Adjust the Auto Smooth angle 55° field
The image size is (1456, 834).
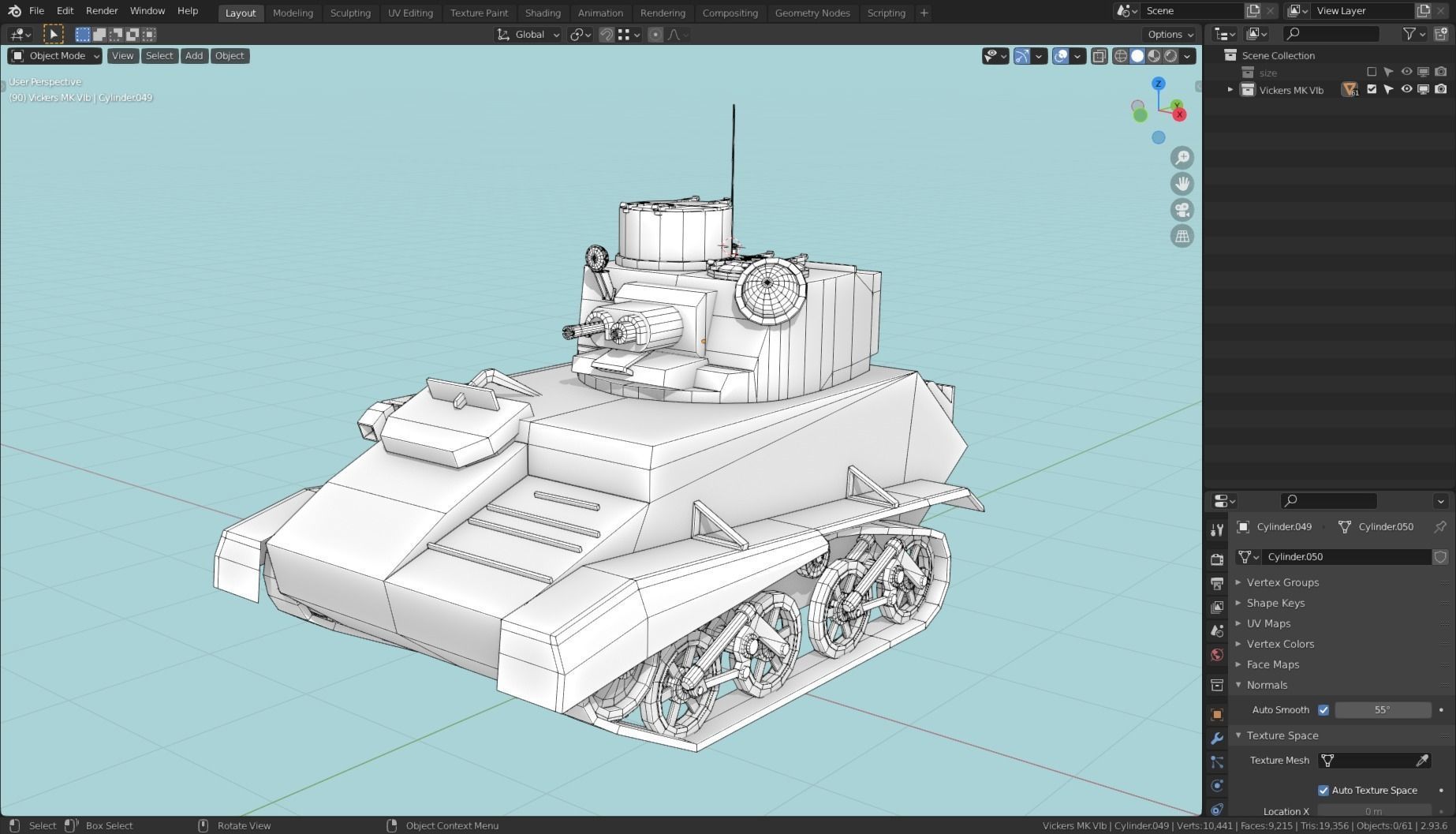click(x=1383, y=709)
